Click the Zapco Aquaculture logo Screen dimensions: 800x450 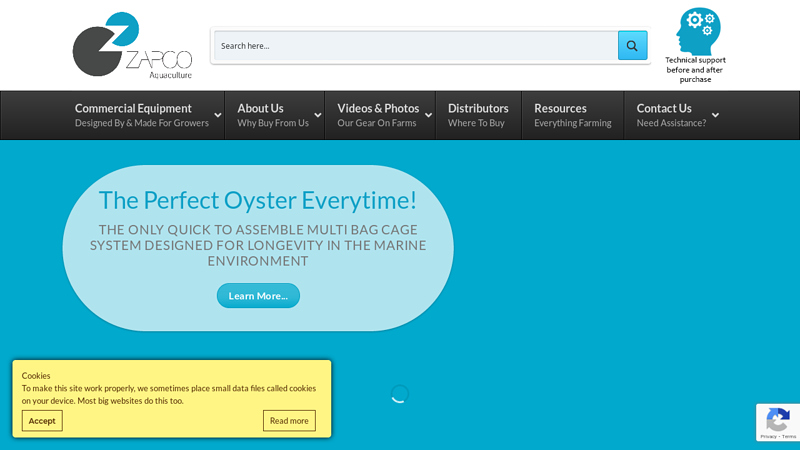coord(131,45)
